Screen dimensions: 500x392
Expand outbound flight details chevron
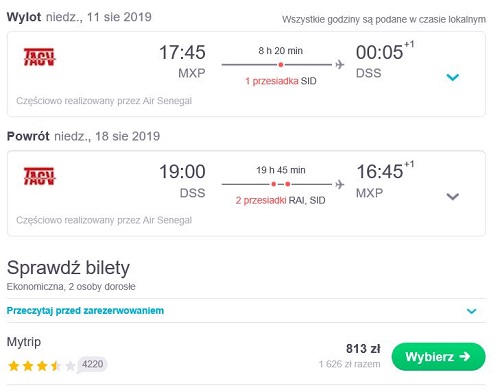453,77
